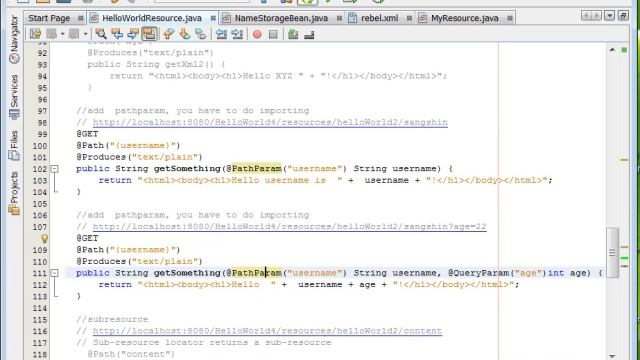The height and width of the screenshot is (360, 640).
Task: Collapse the code fold at line 111
Action: coord(54,273)
